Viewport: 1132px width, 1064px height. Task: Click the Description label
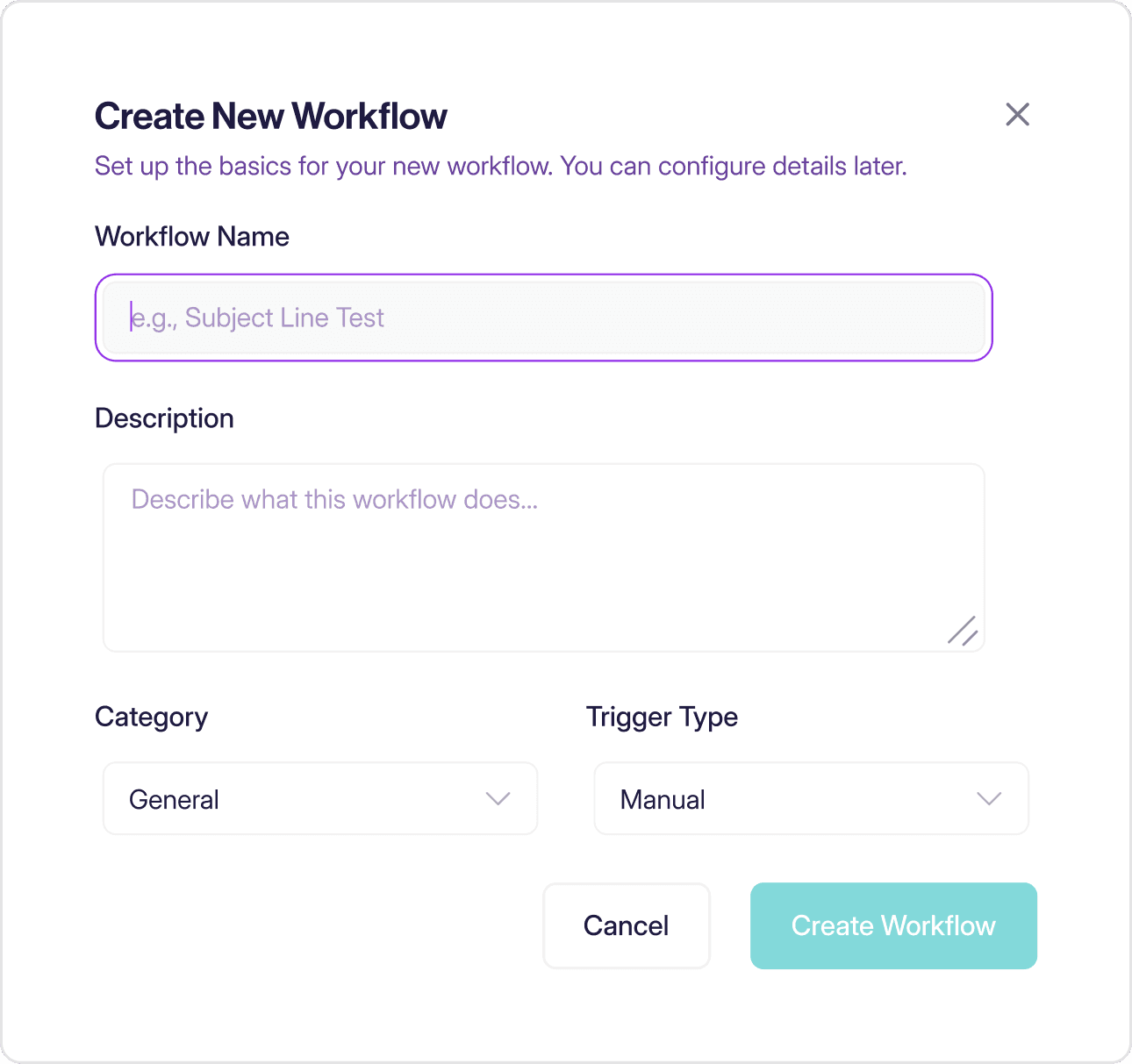pos(163,418)
